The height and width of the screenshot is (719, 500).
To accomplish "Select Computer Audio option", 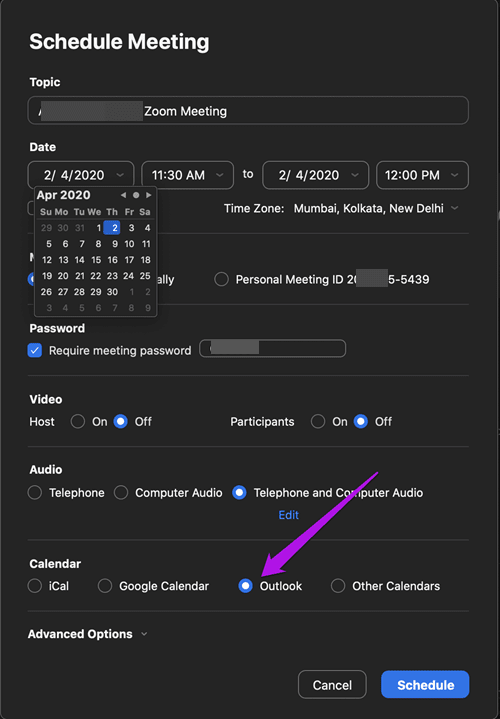I will point(121,492).
